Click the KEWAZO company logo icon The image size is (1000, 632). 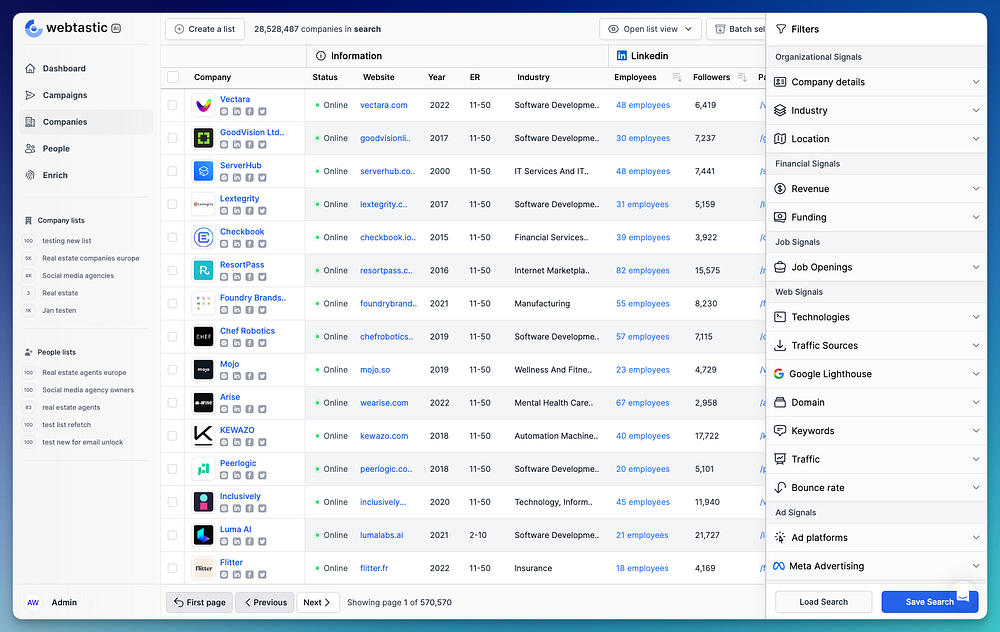tap(204, 436)
